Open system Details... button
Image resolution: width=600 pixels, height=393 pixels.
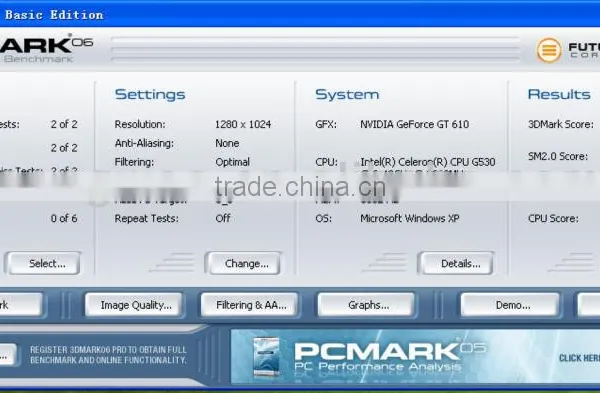pyautogui.click(x=457, y=263)
